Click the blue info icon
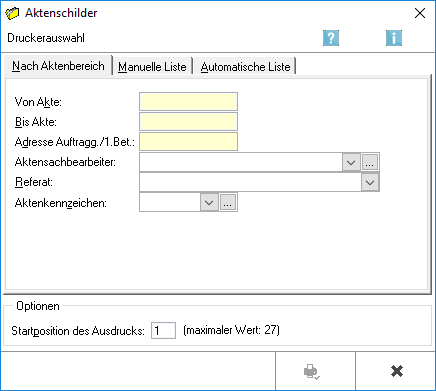This screenshot has height=391, width=436. [x=394, y=38]
